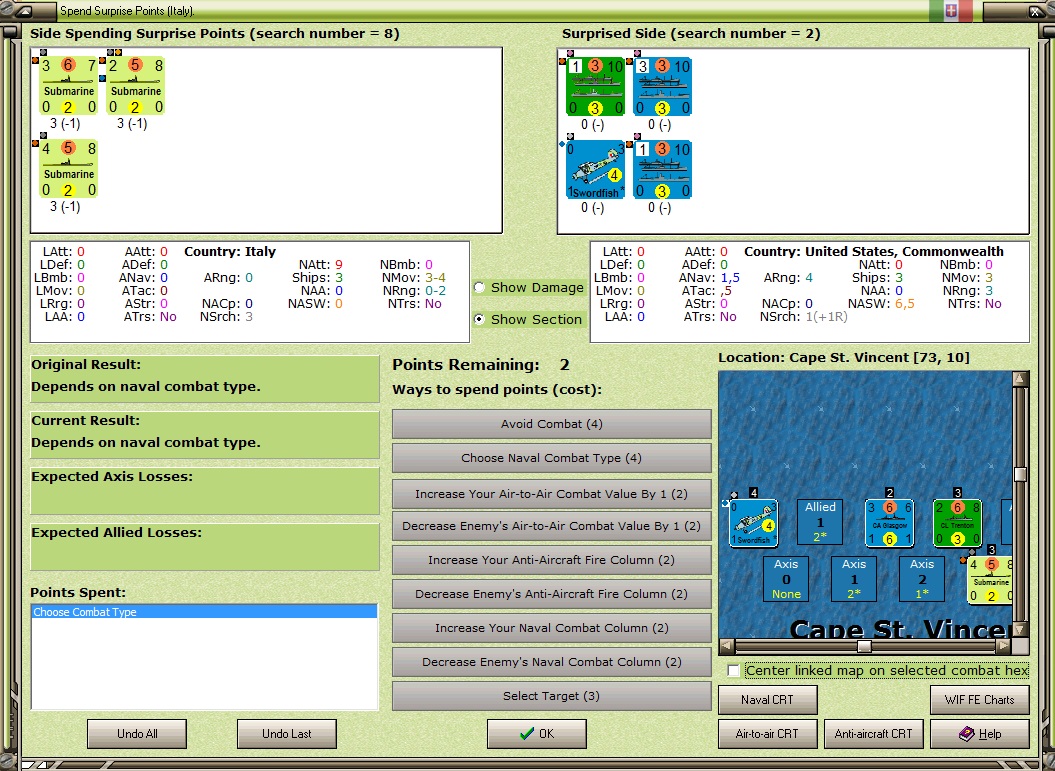This screenshot has height=771, width=1055.
Task: Click the Undo Last button
Action: [287, 734]
